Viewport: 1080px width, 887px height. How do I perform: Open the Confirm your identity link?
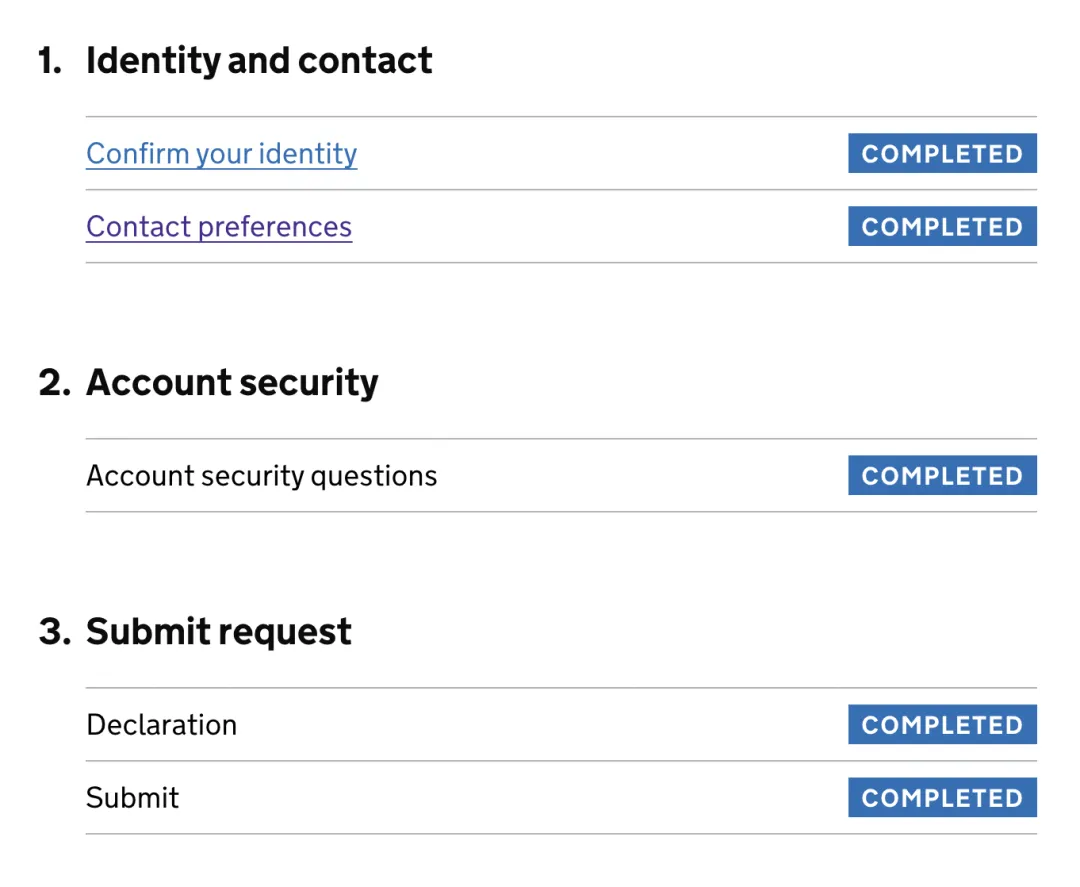(221, 154)
